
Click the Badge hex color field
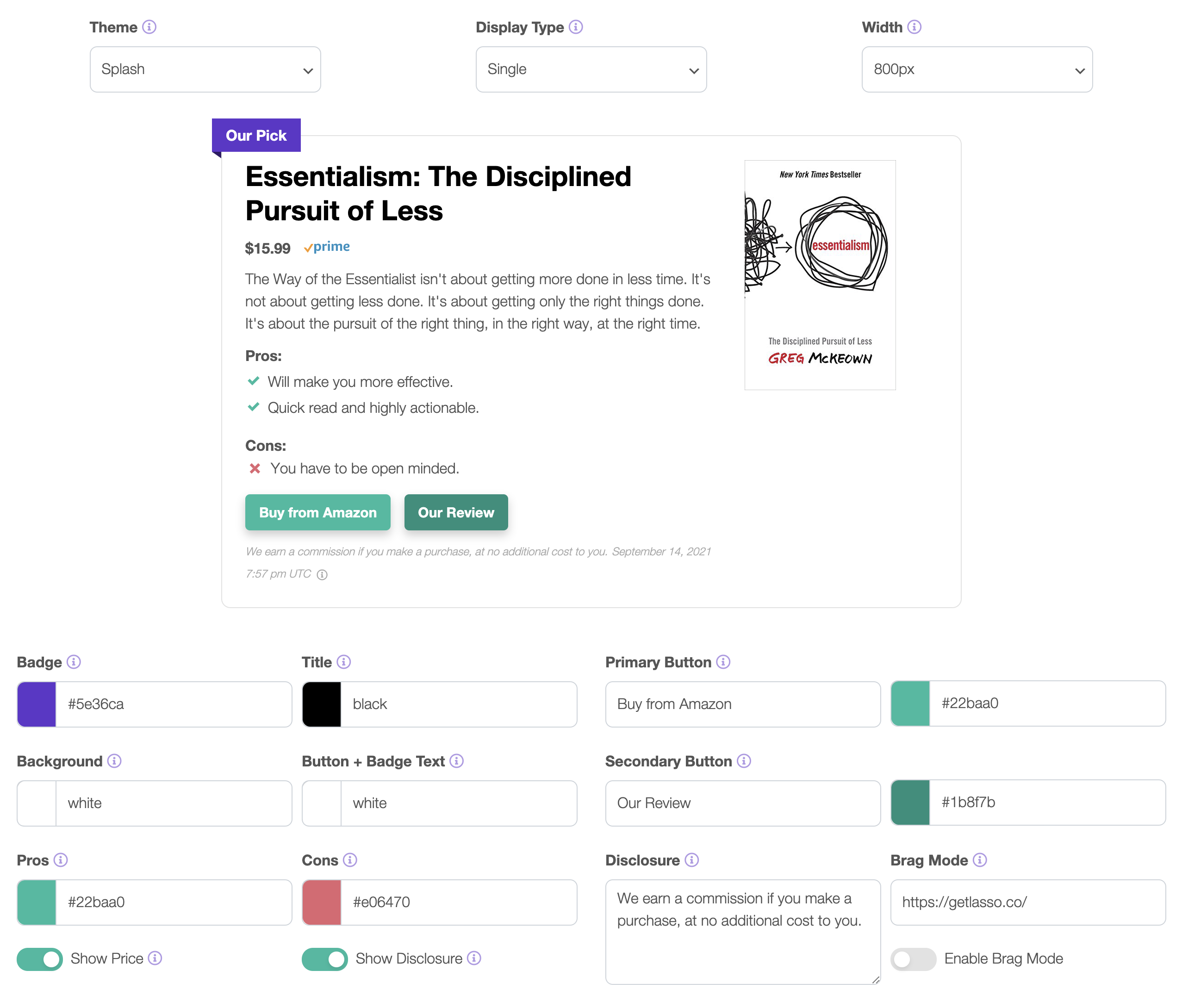pyautogui.click(x=174, y=704)
